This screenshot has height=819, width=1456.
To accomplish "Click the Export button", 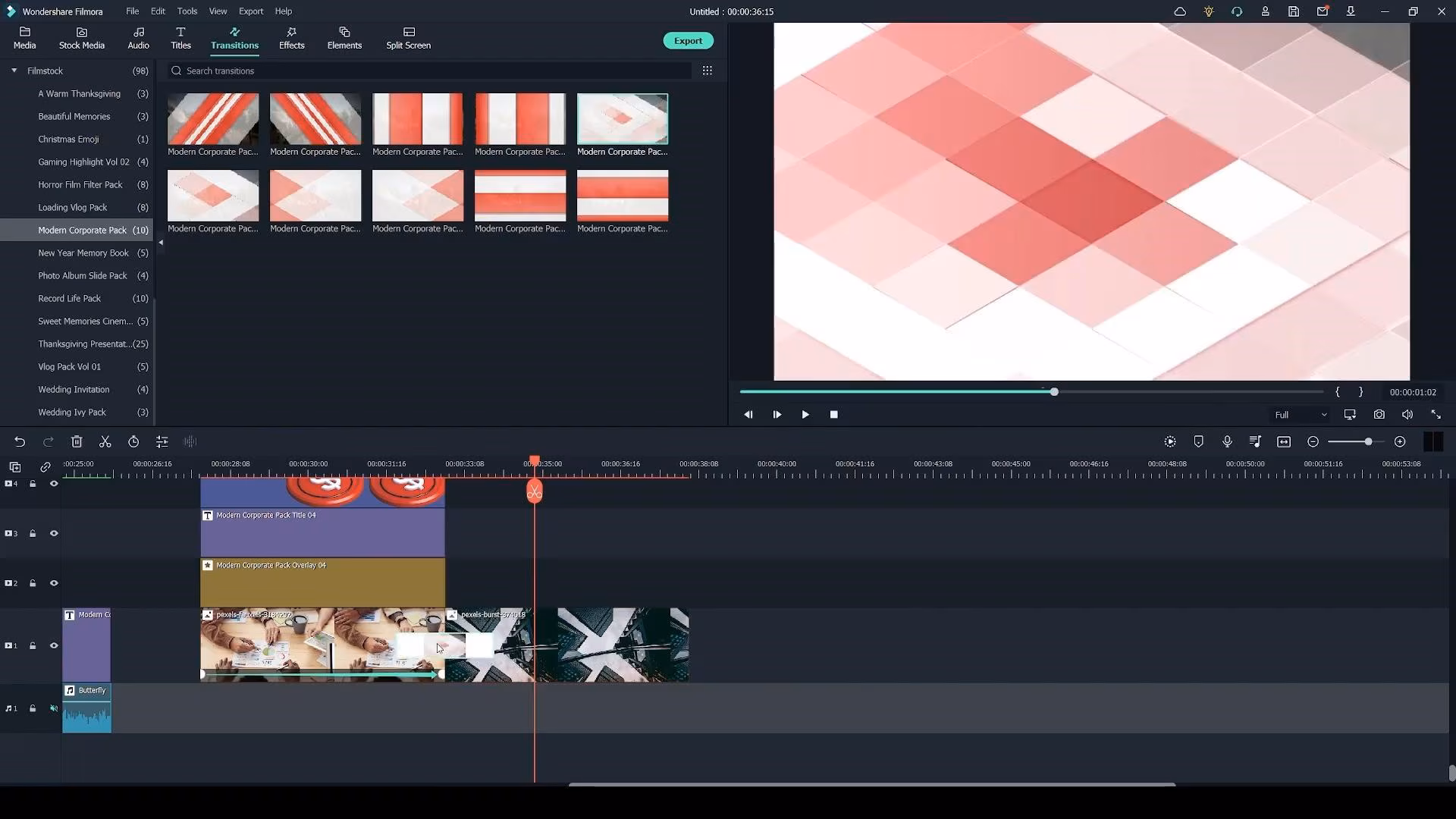I will (688, 41).
